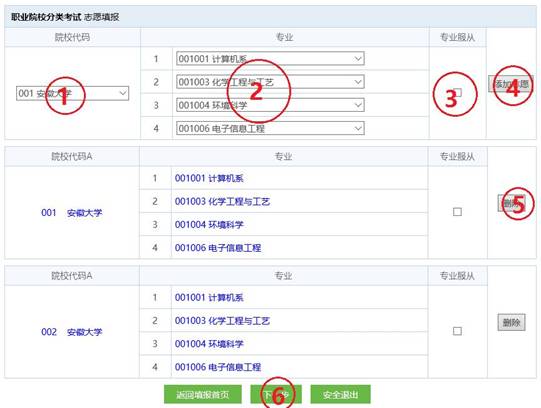This screenshot has height=408, width=541.
Task: Toggle 专业服从 checkbox for school 002 安徽大学
Action: 457,331
